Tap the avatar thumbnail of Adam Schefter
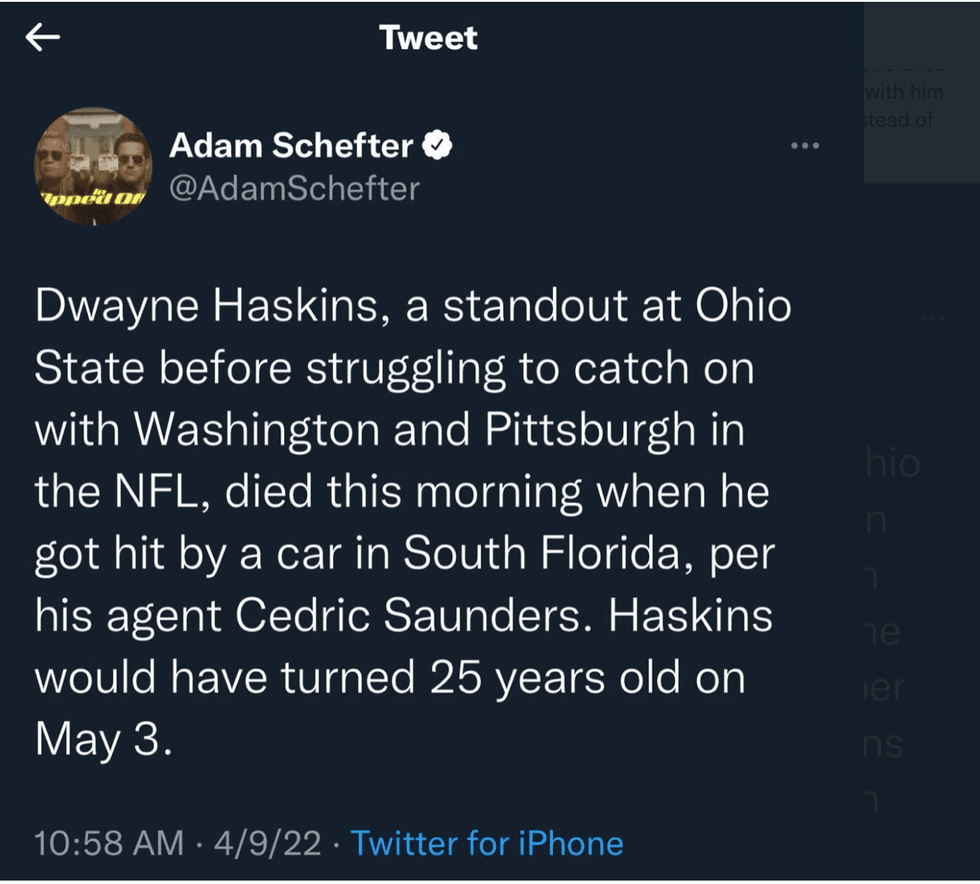Viewport: 980px width, 884px height. [x=92, y=164]
